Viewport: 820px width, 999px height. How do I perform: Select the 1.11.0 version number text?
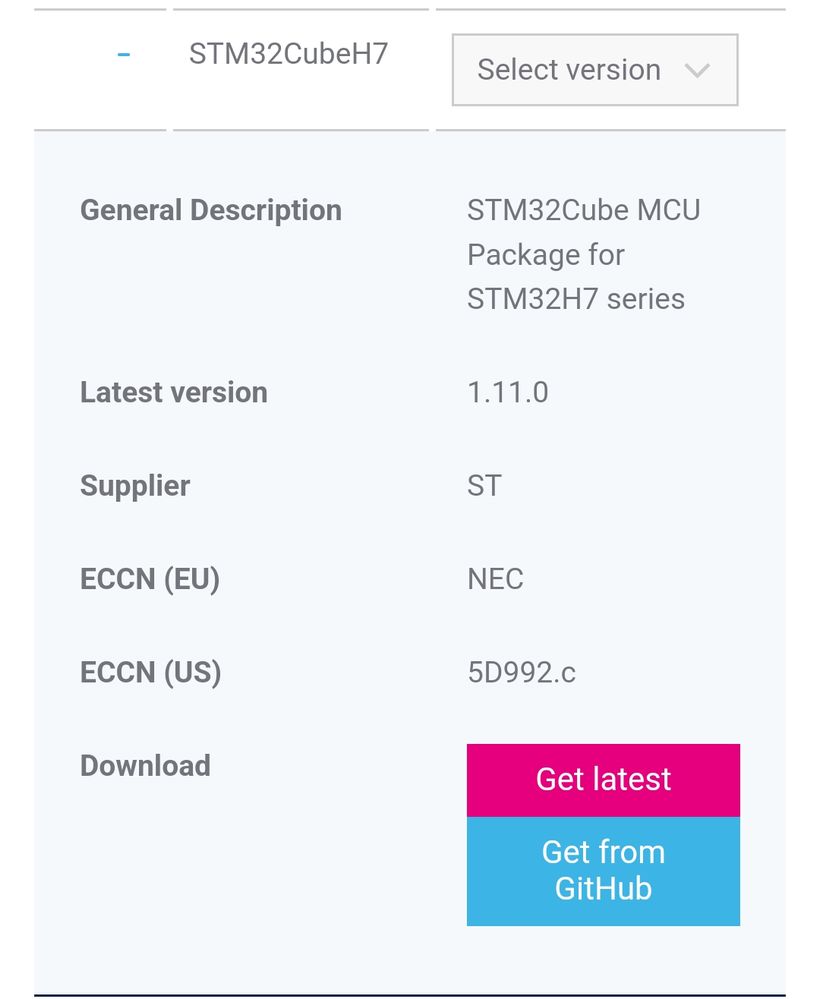tap(508, 392)
